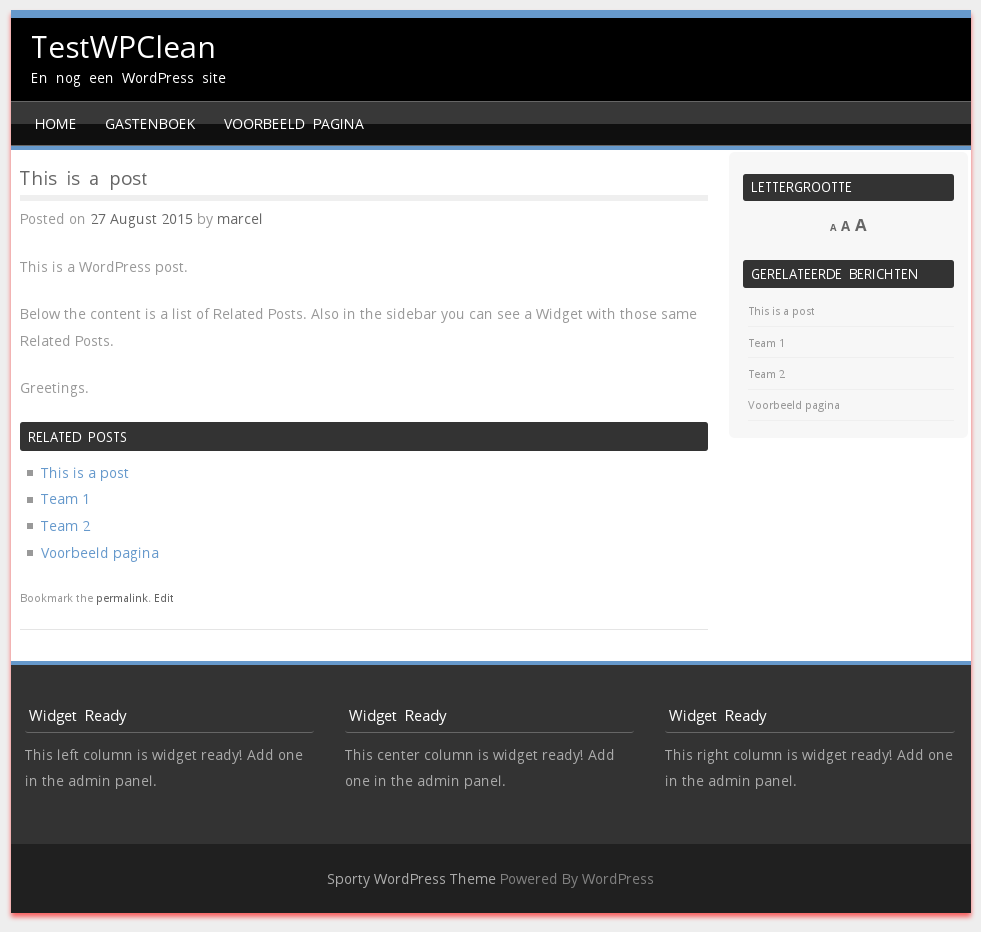
Task: Open 'Team 2' in Related Posts list
Action: (66, 526)
